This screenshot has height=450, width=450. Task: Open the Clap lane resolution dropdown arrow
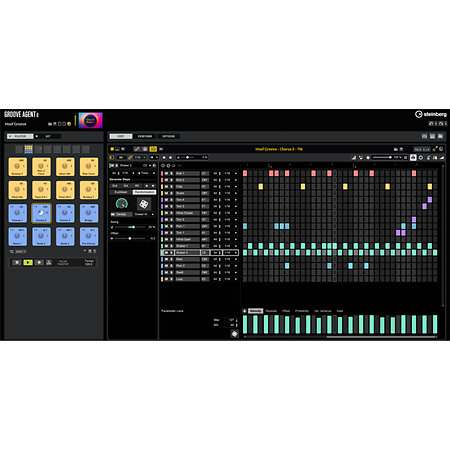pos(236,187)
